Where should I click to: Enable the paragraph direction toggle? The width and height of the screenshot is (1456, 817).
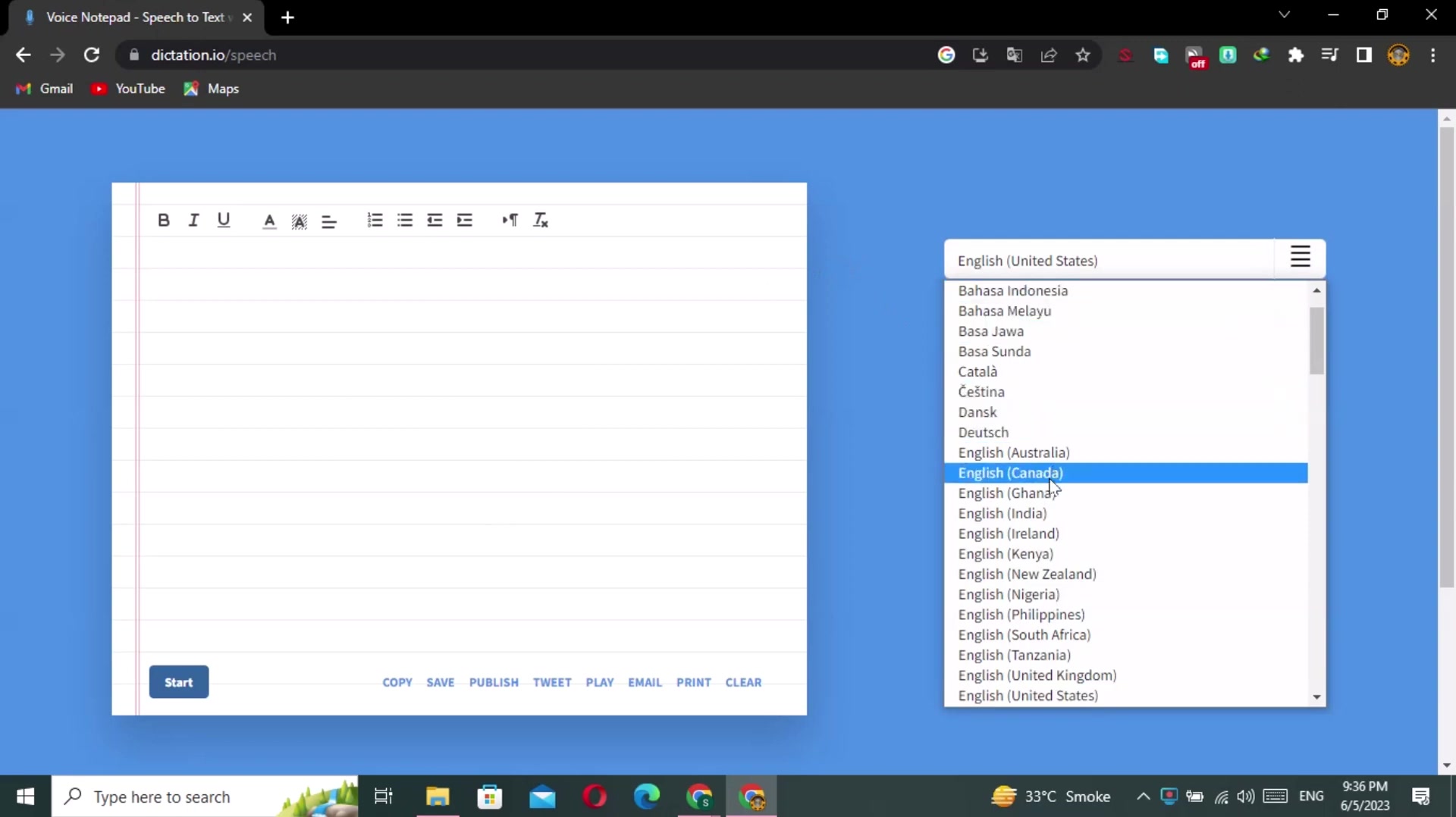pyautogui.click(x=510, y=221)
